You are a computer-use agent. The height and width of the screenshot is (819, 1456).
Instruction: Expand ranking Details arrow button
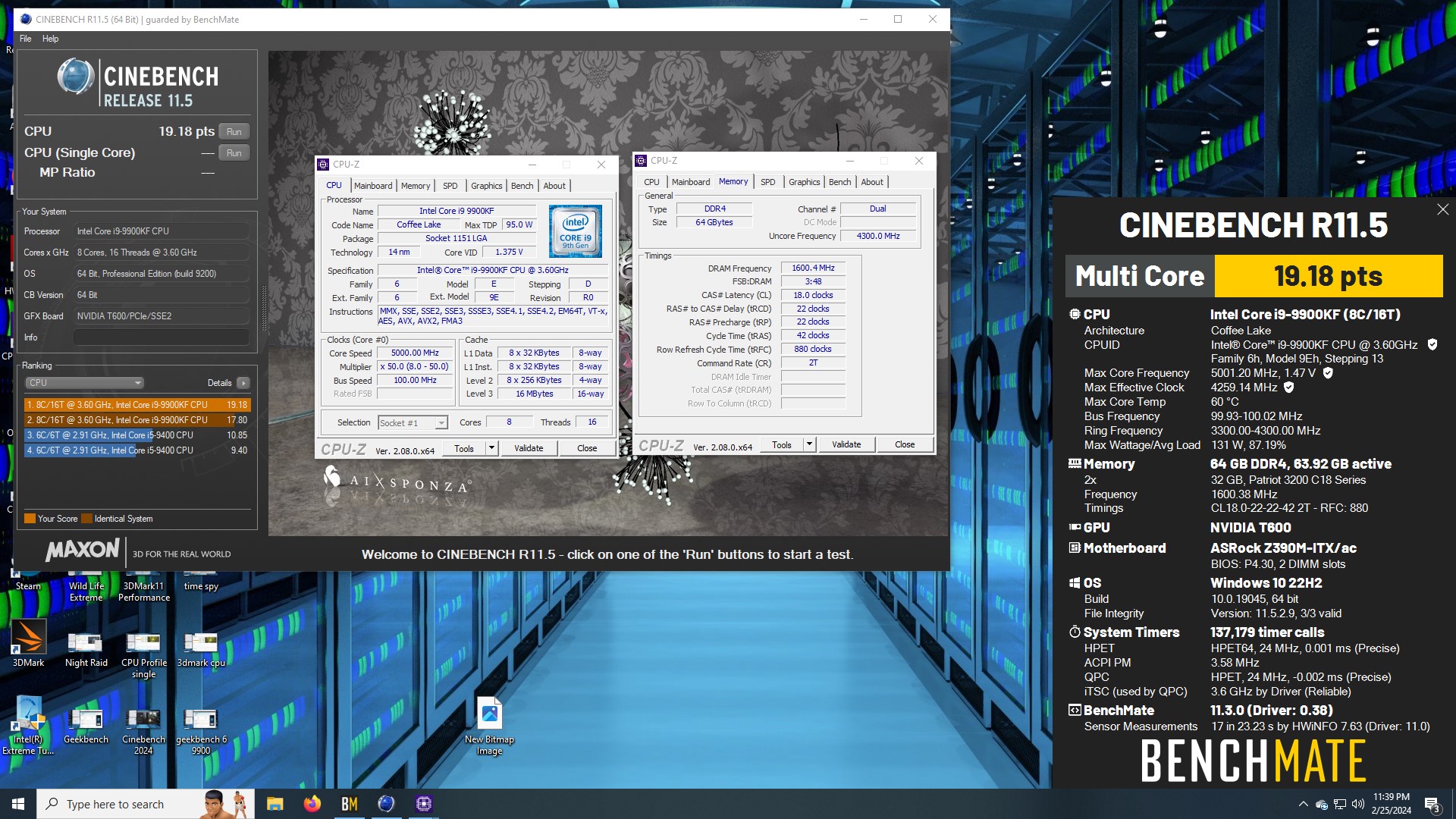click(243, 383)
